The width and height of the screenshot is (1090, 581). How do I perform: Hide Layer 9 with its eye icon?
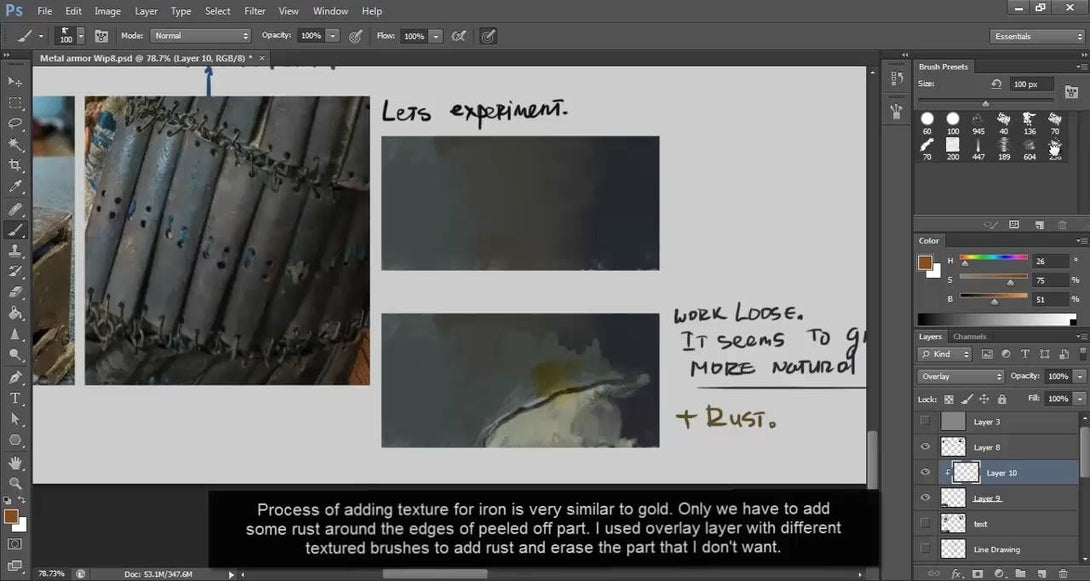pyautogui.click(x=925, y=498)
